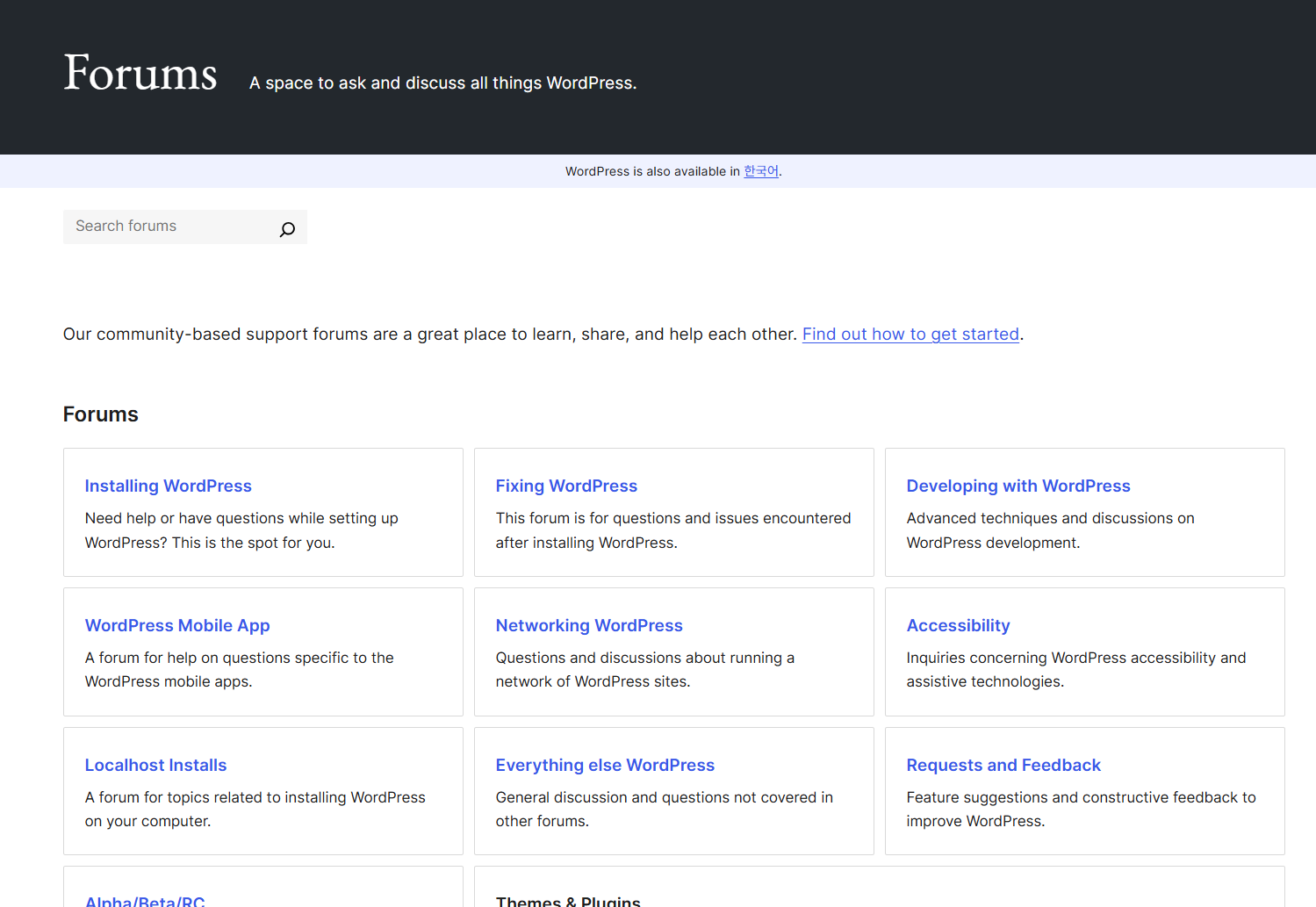Image resolution: width=1316 pixels, height=907 pixels.
Task: Click the description under Fixing WordPress
Action: (673, 530)
